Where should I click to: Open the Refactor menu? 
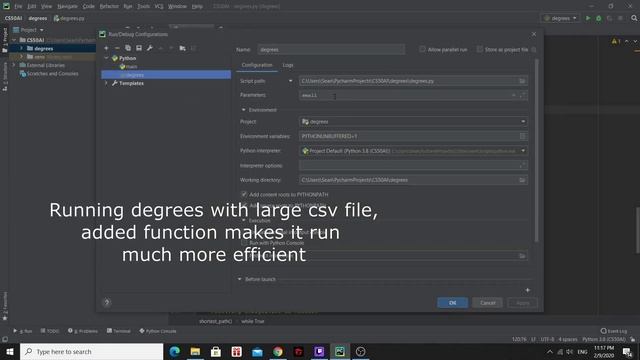(109, 7)
